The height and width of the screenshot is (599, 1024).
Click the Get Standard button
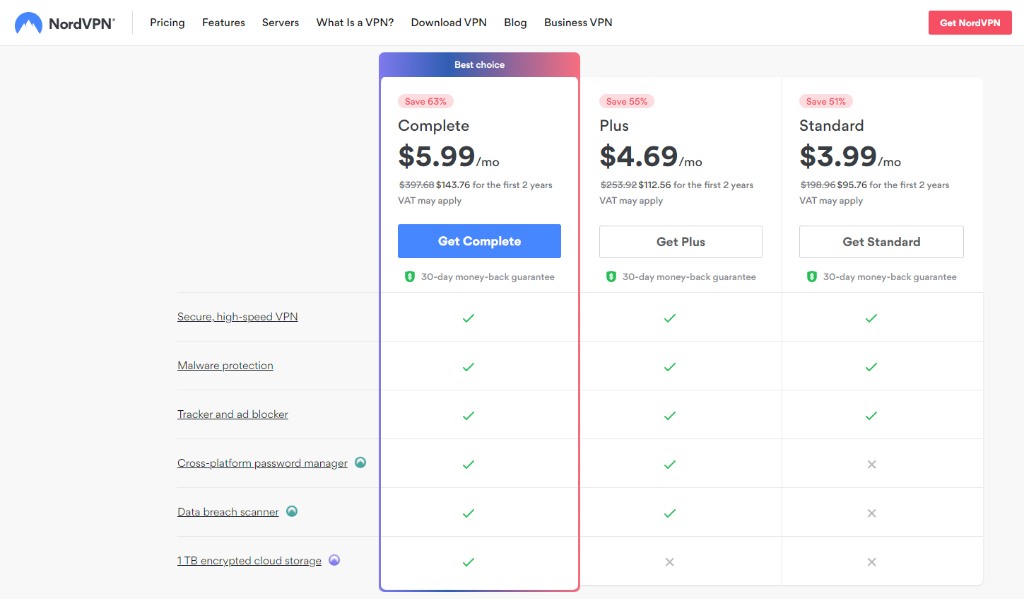click(881, 242)
